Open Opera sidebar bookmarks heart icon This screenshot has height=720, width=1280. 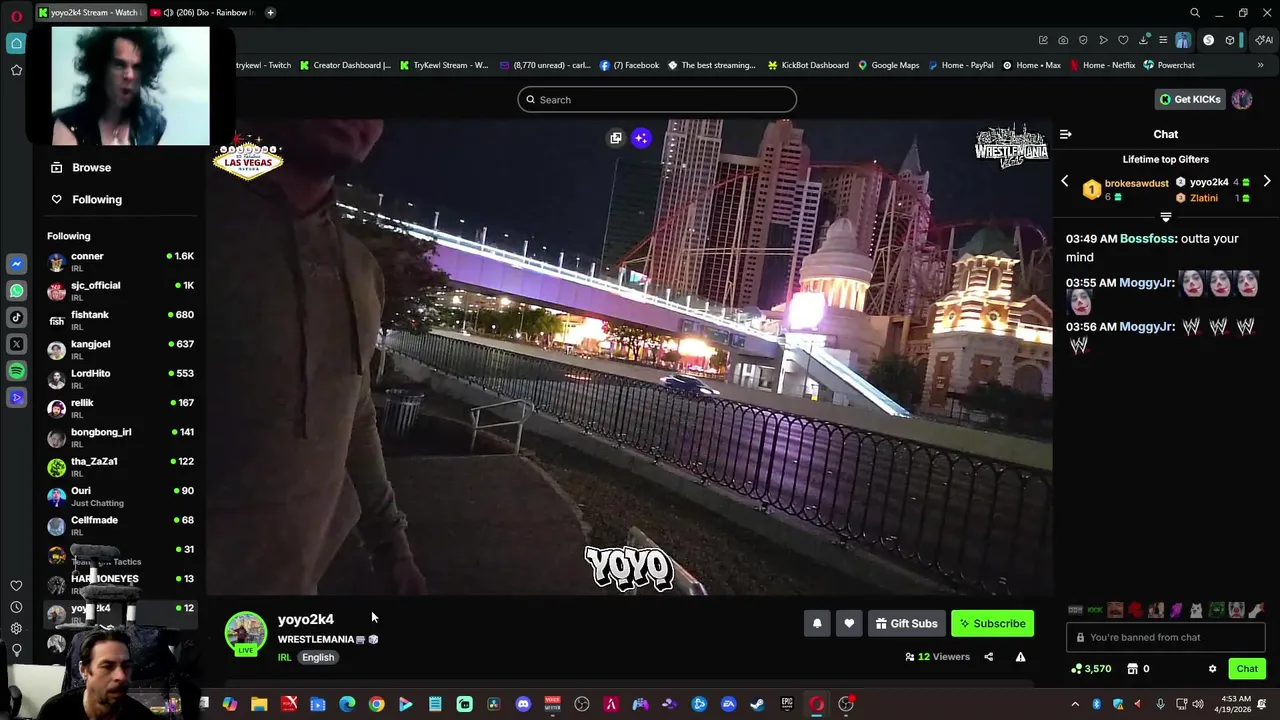[16, 586]
